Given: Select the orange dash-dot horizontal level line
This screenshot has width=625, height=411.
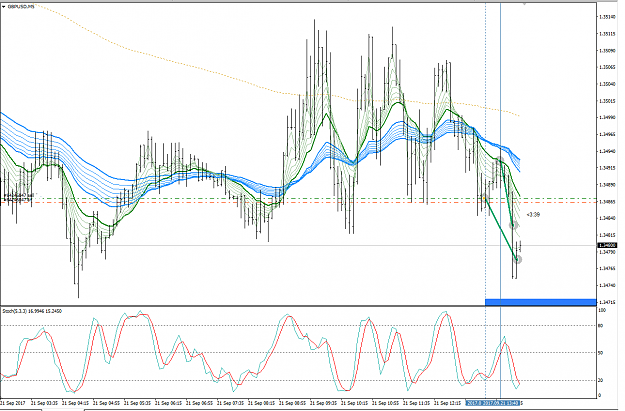Looking at the screenshot, I should pos(298,203).
